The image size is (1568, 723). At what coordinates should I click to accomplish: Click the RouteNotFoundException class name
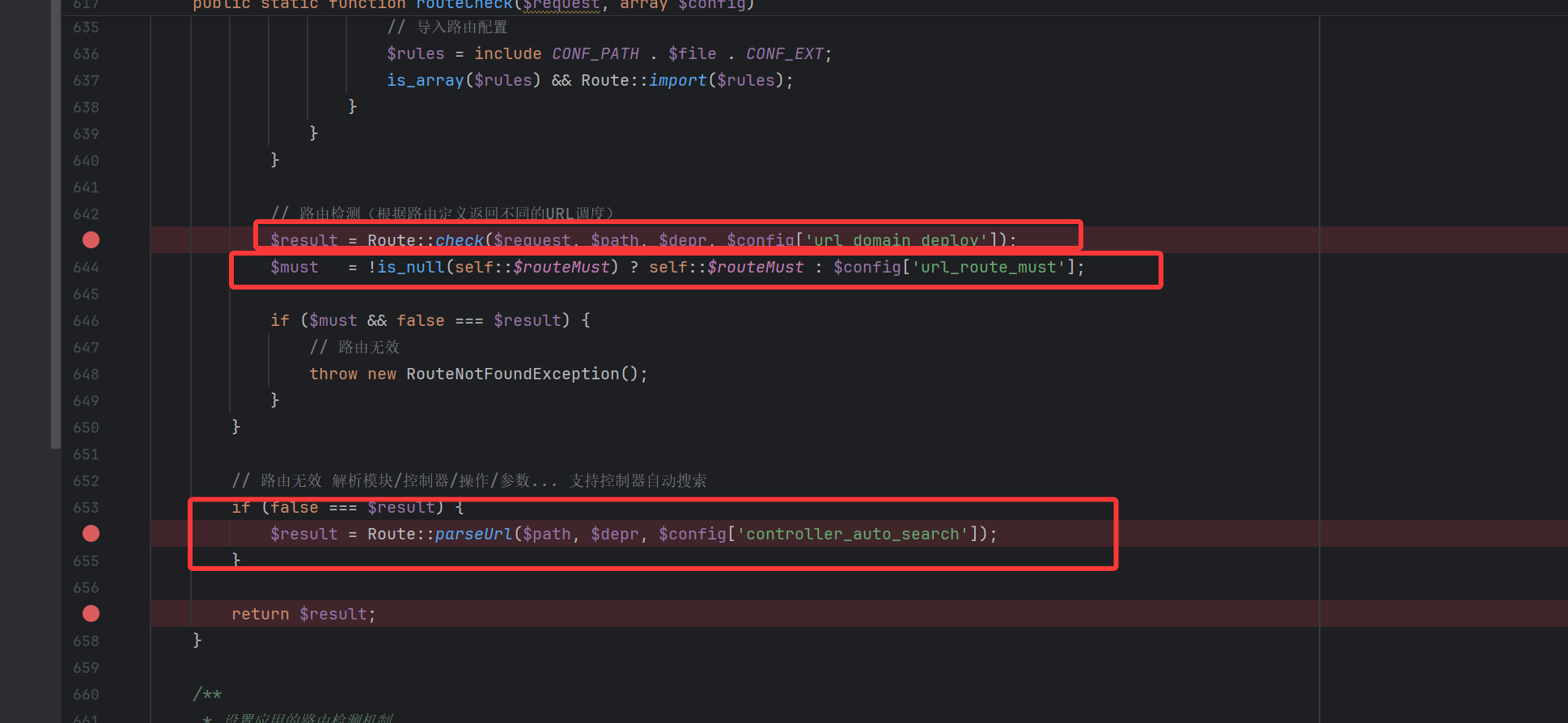click(x=512, y=374)
